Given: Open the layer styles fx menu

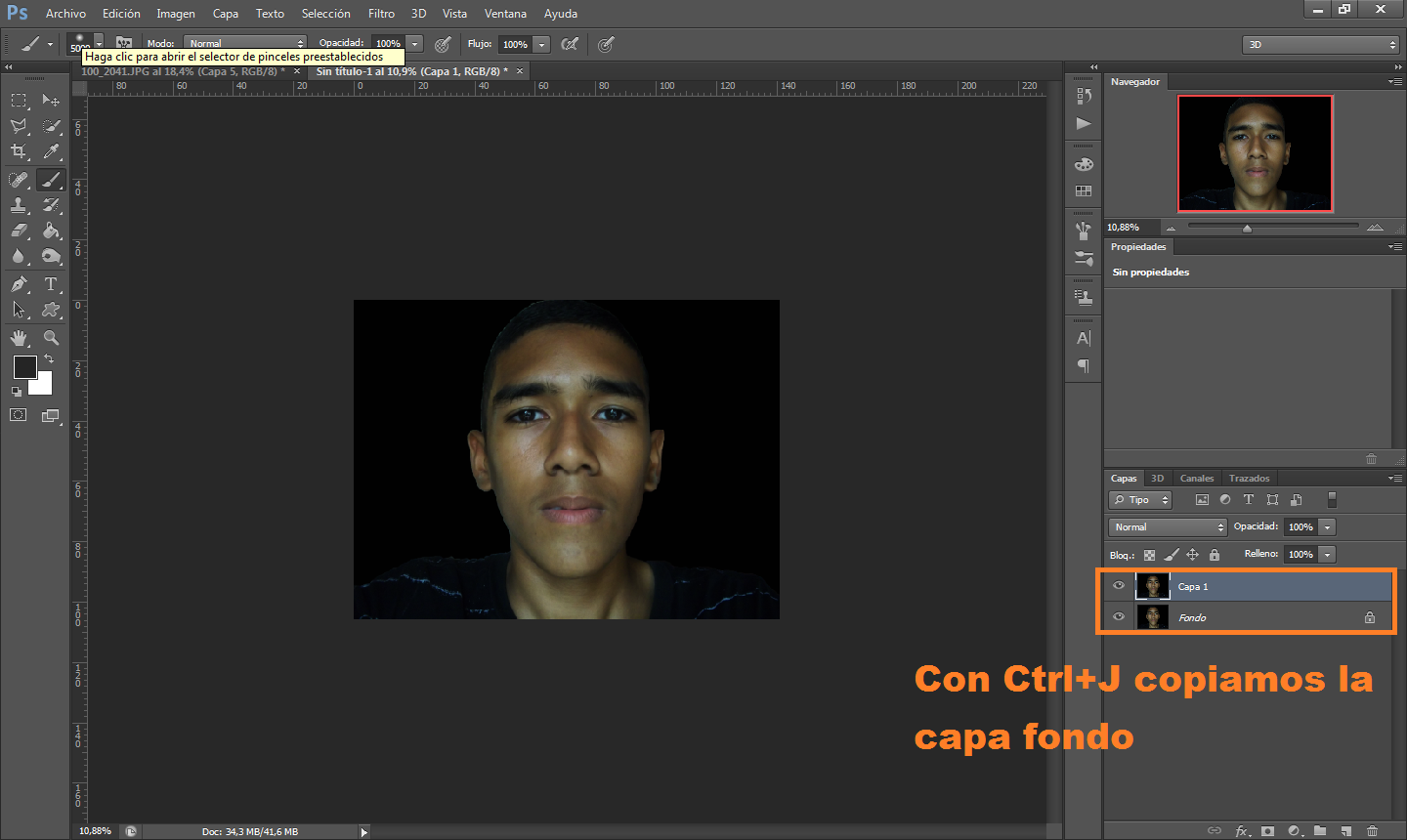Looking at the screenshot, I should click(x=1242, y=831).
